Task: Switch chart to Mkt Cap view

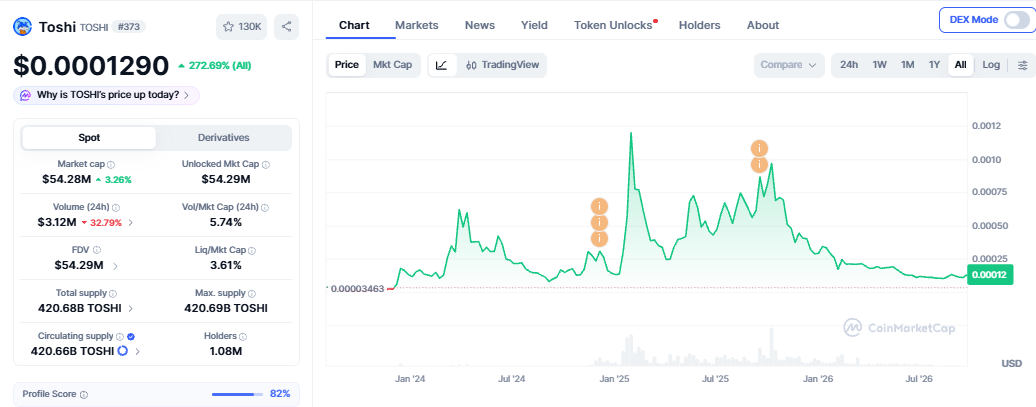Action: pyautogui.click(x=392, y=65)
